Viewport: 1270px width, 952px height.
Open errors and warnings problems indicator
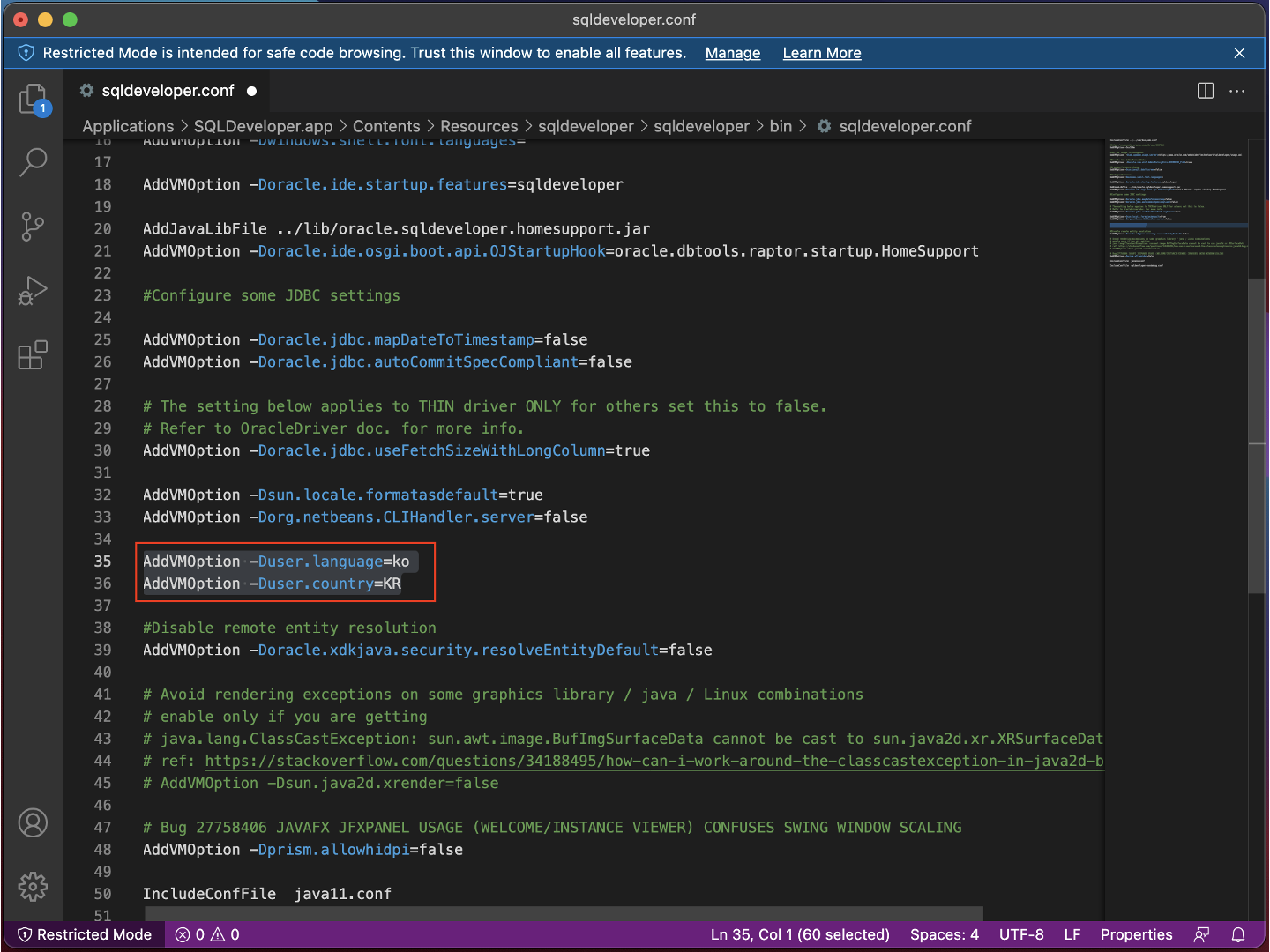[x=207, y=934]
